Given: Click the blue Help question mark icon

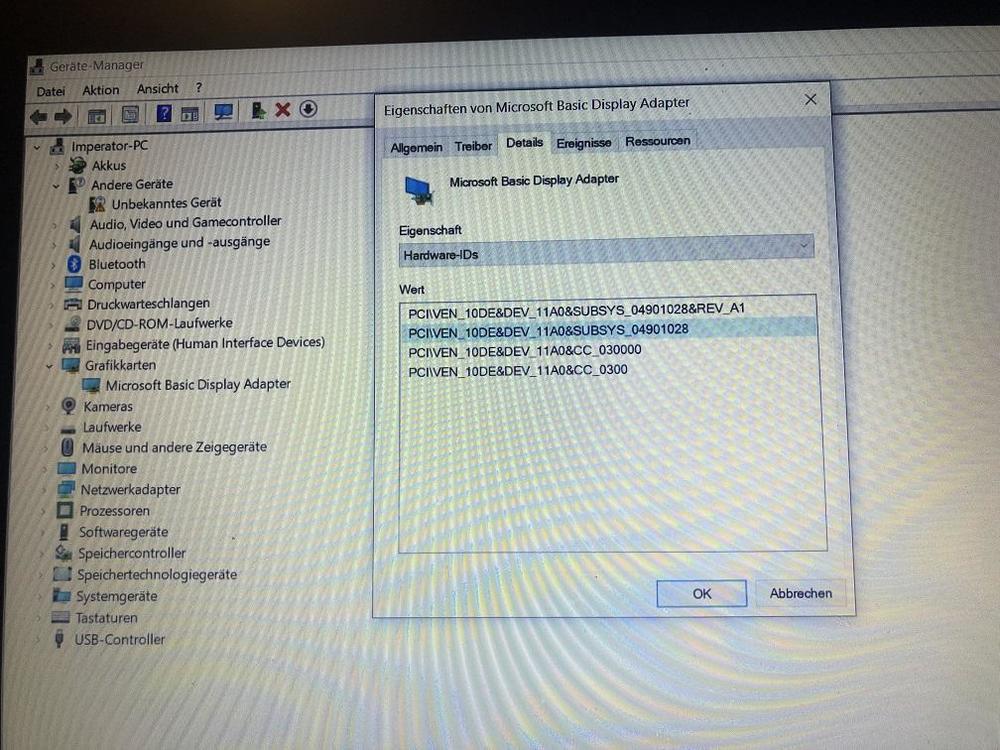Looking at the screenshot, I should click(164, 114).
